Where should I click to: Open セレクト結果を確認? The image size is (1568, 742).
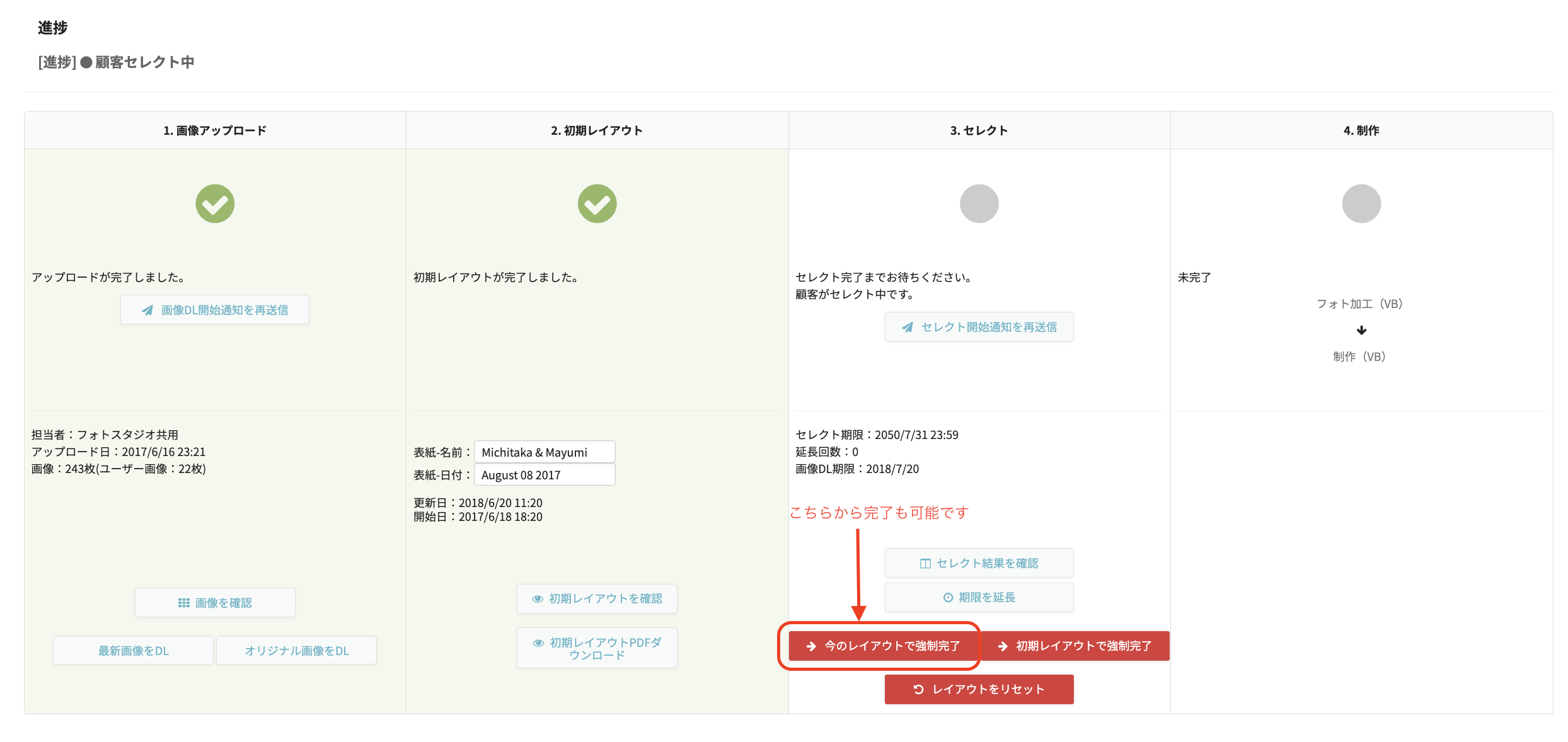[x=979, y=563]
